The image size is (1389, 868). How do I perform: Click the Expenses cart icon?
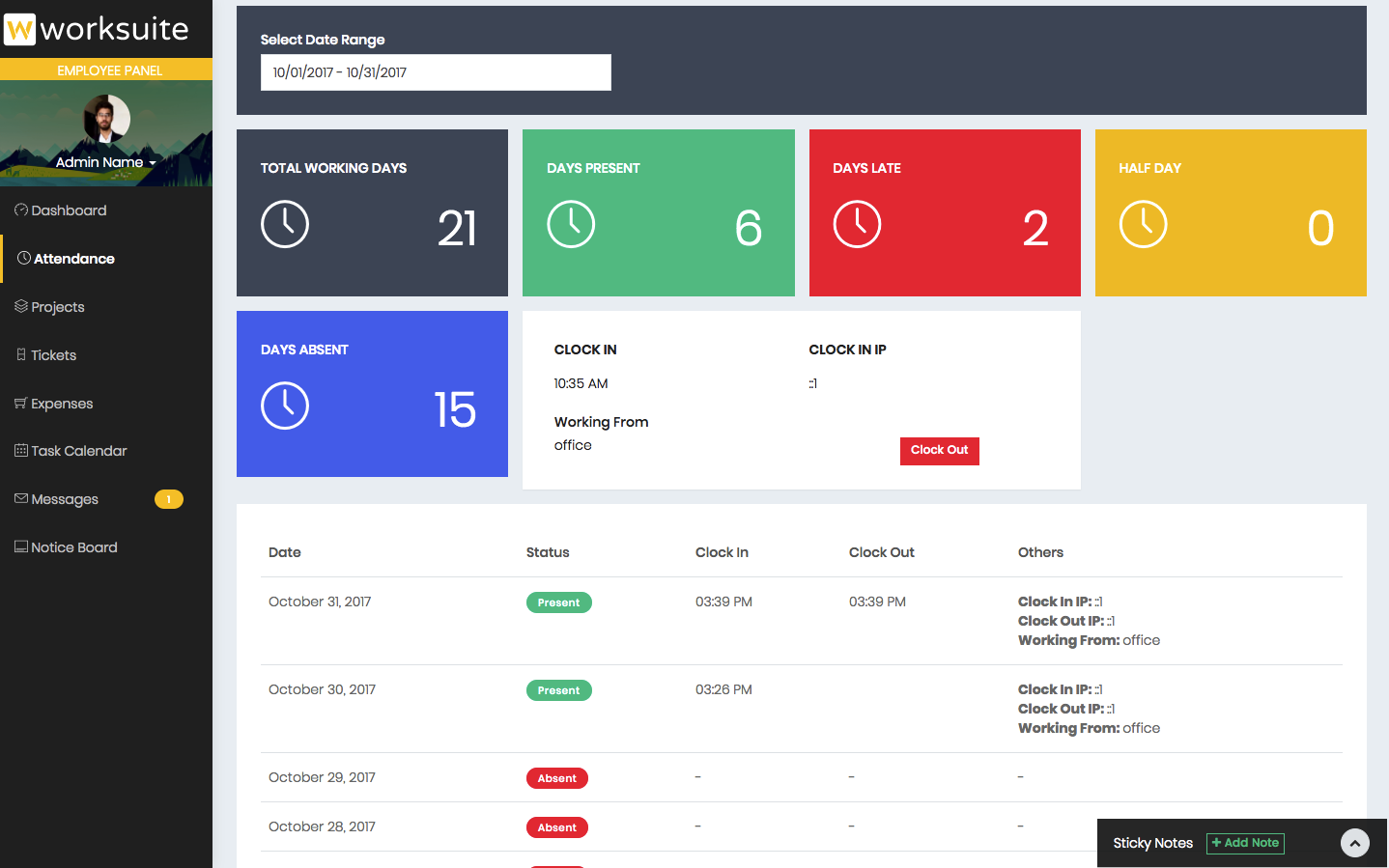pos(21,403)
